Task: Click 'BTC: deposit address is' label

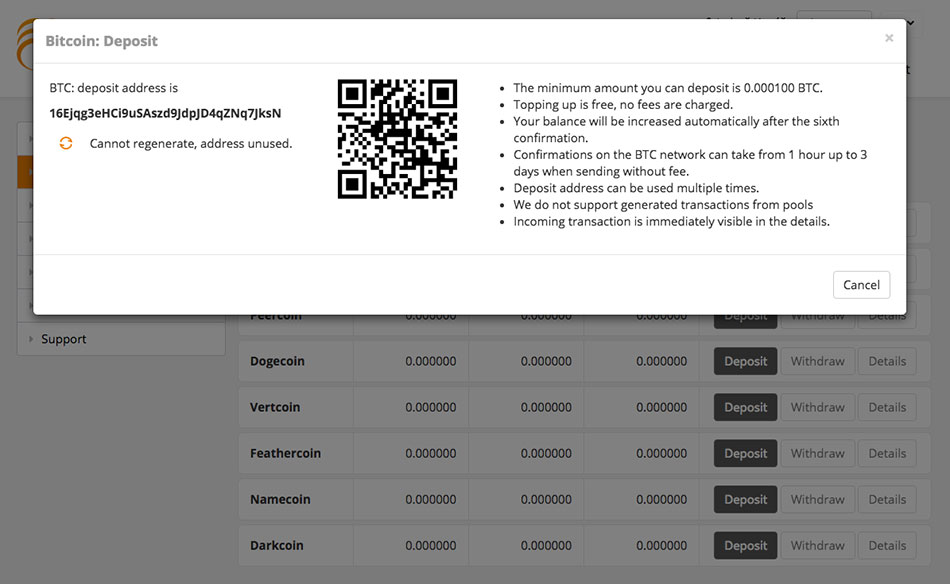Action: (114, 88)
